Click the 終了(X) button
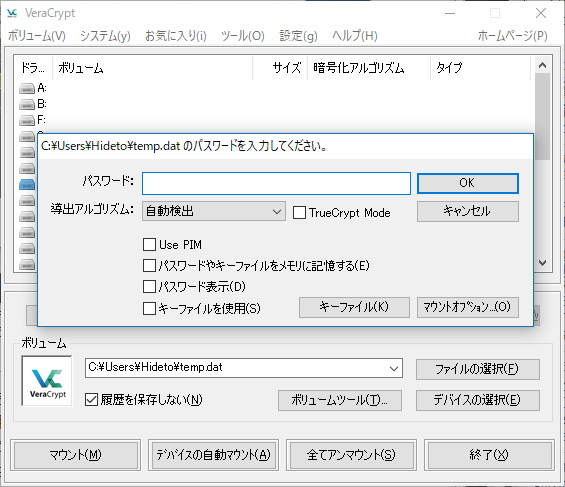 [489, 455]
